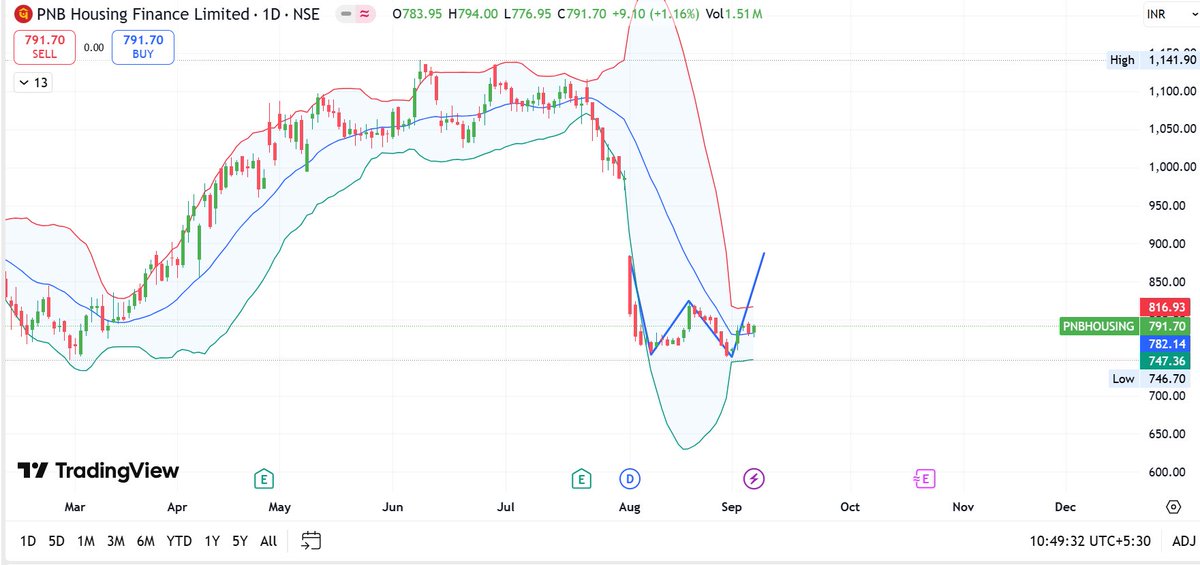Click the blue BUY 791.70 button
1200x565 pixels.
[143, 47]
